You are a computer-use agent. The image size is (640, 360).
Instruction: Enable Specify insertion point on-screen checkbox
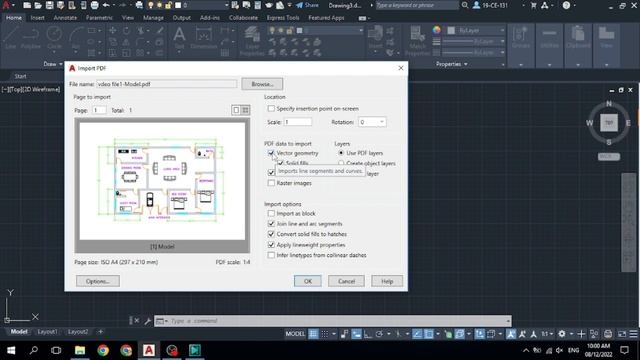(271, 109)
